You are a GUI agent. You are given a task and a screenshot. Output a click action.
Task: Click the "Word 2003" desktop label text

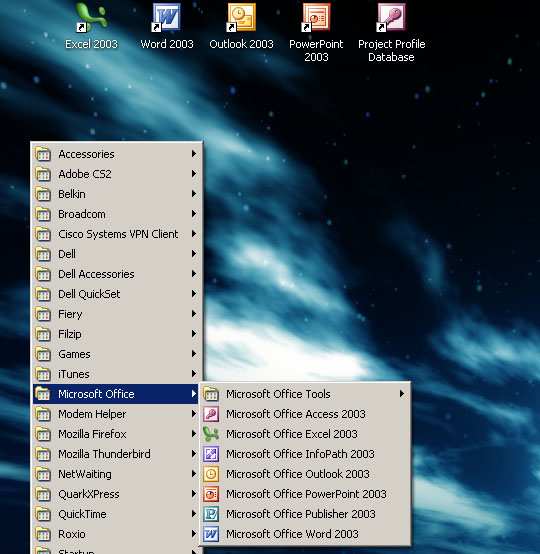click(x=167, y=44)
